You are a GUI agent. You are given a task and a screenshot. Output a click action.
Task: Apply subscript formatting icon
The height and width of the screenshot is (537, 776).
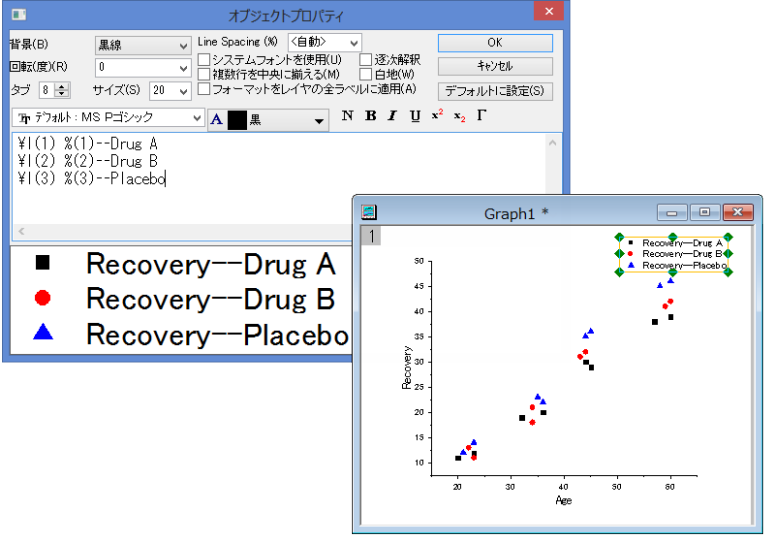459,117
